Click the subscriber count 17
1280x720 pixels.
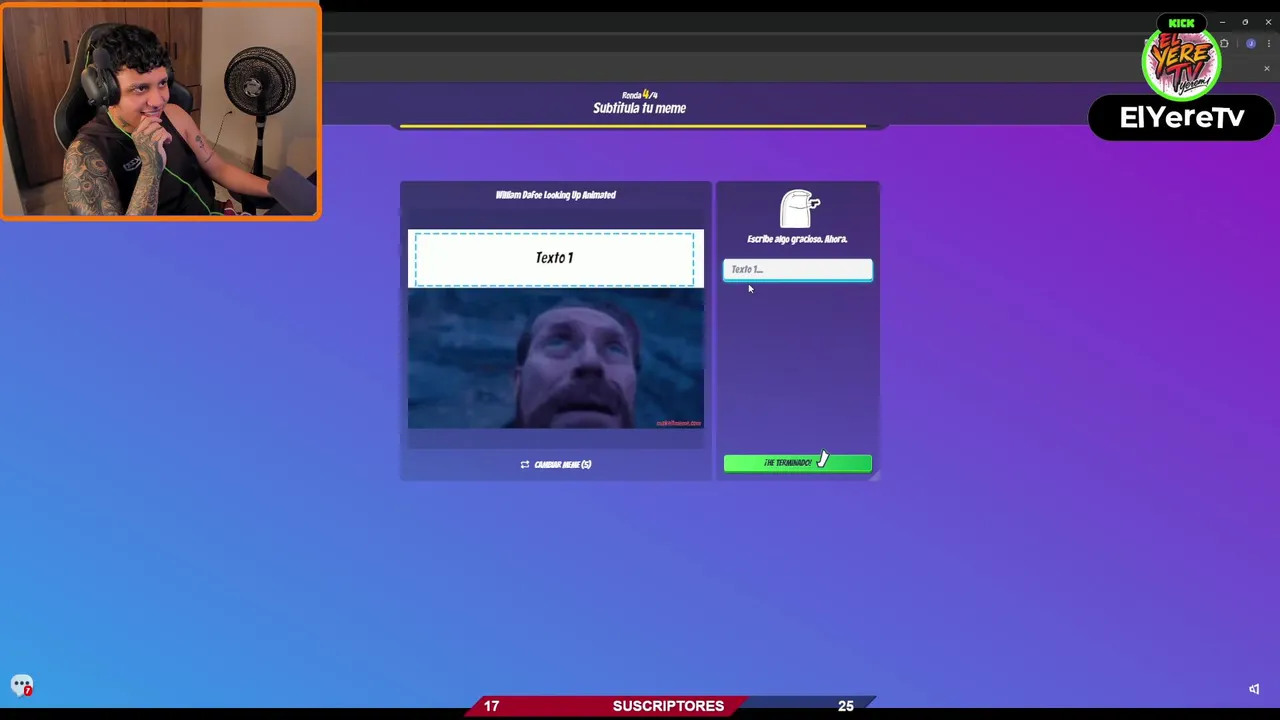[x=491, y=706]
